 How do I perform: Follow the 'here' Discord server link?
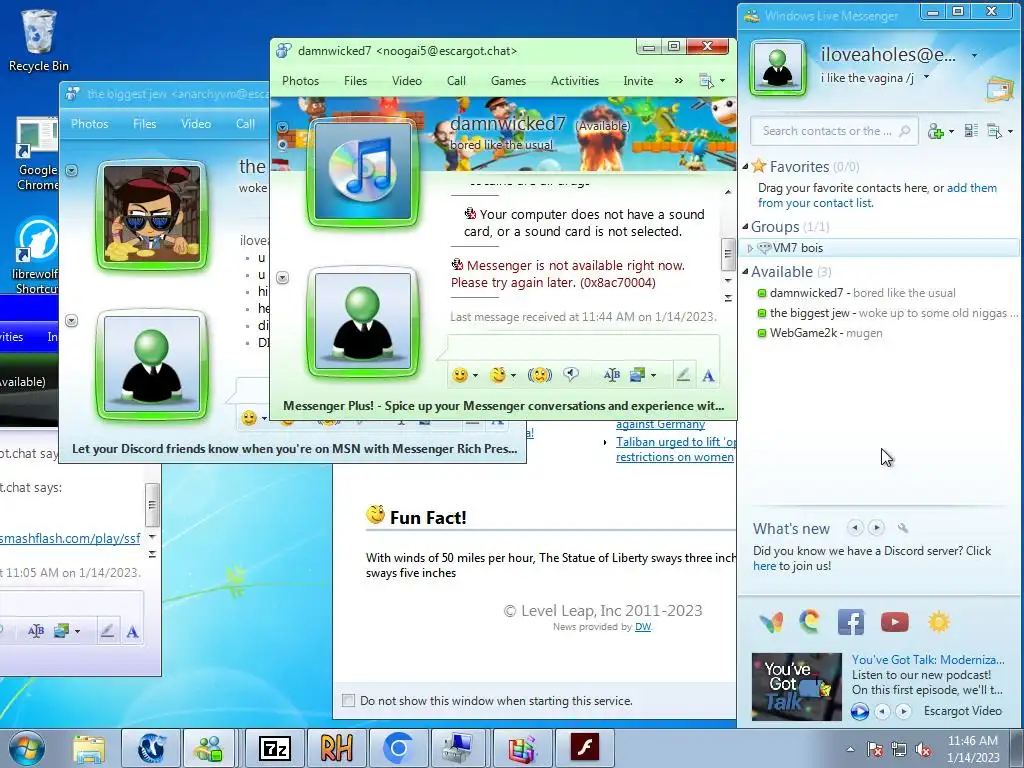click(764, 566)
